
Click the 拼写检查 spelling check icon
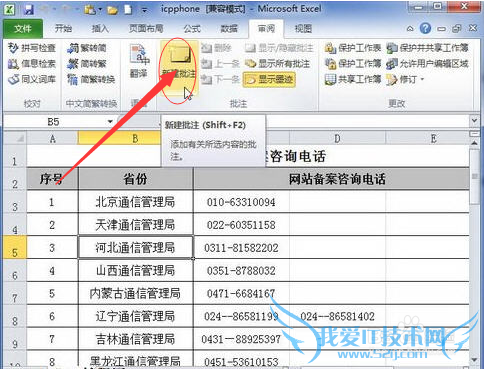[x=13, y=48]
